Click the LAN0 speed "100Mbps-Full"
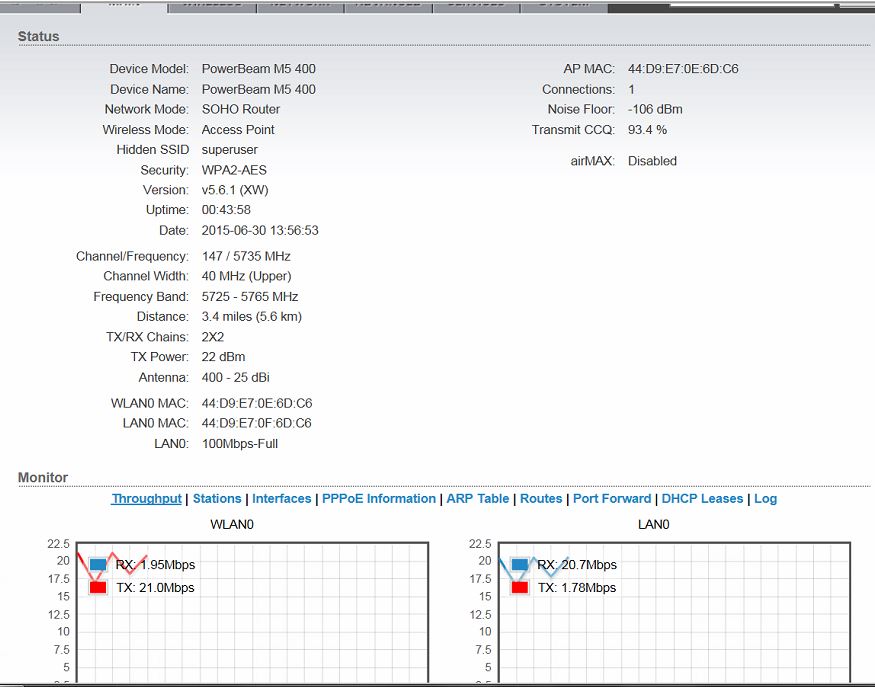Image resolution: width=875 pixels, height=687 pixels. (x=240, y=444)
